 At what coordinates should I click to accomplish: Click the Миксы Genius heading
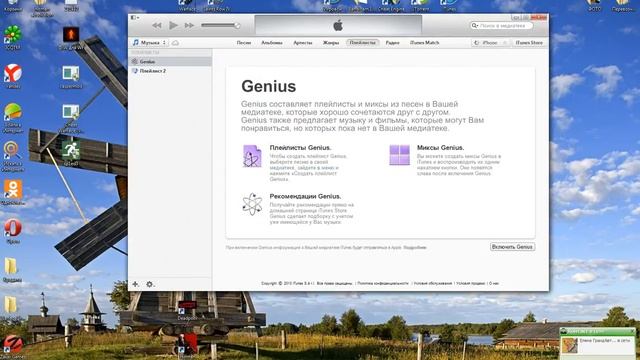pyautogui.click(x=440, y=148)
